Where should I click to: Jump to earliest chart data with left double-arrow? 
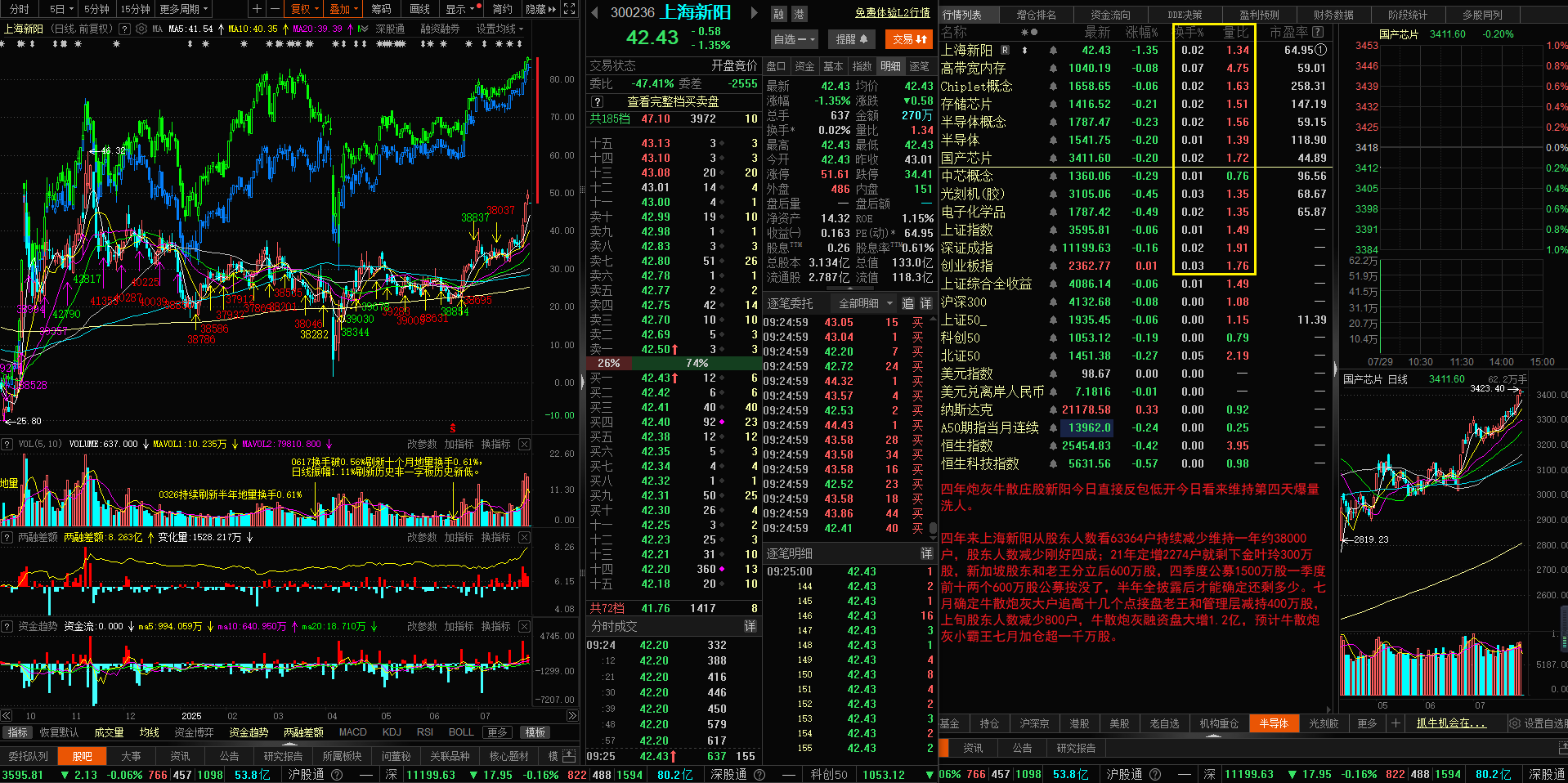click(7, 715)
